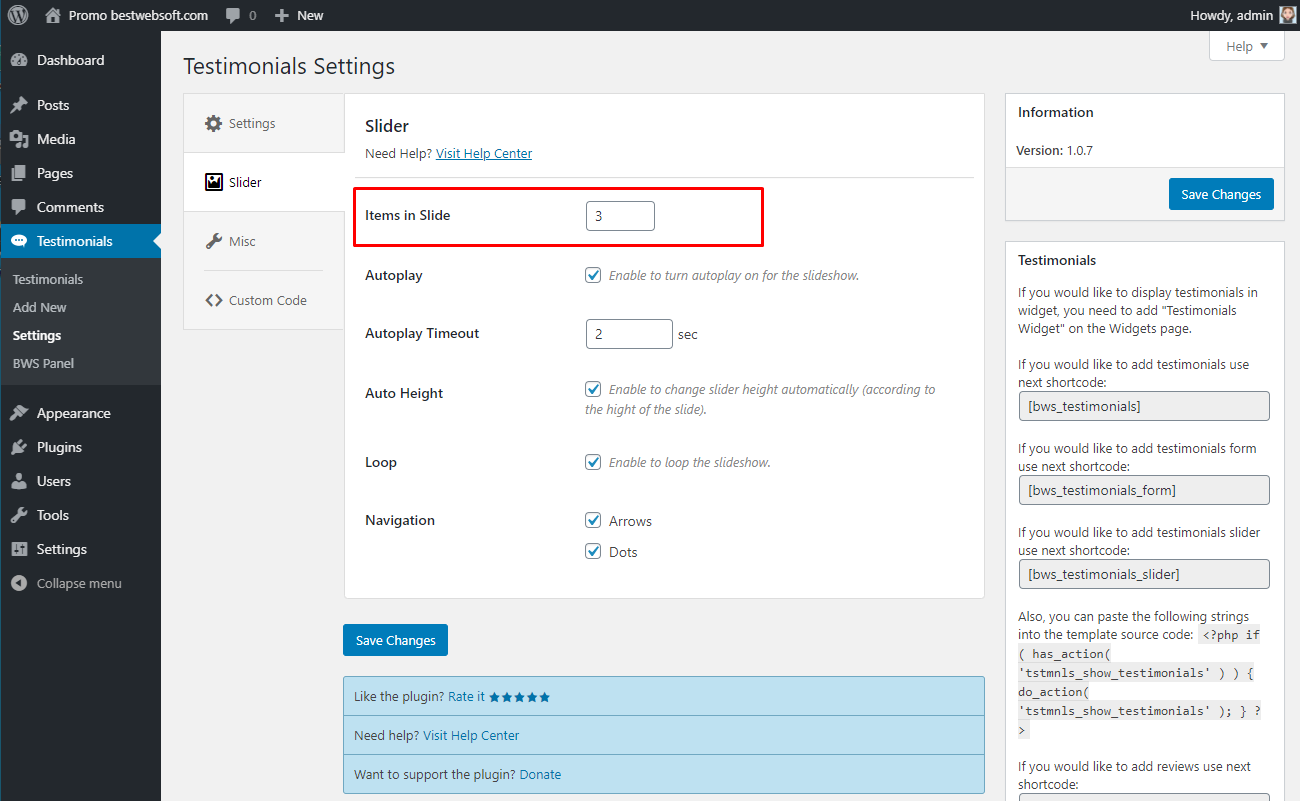Screen dimensions: 1300x801
Task: Click the Rate it link
Action: (x=466, y=697)
